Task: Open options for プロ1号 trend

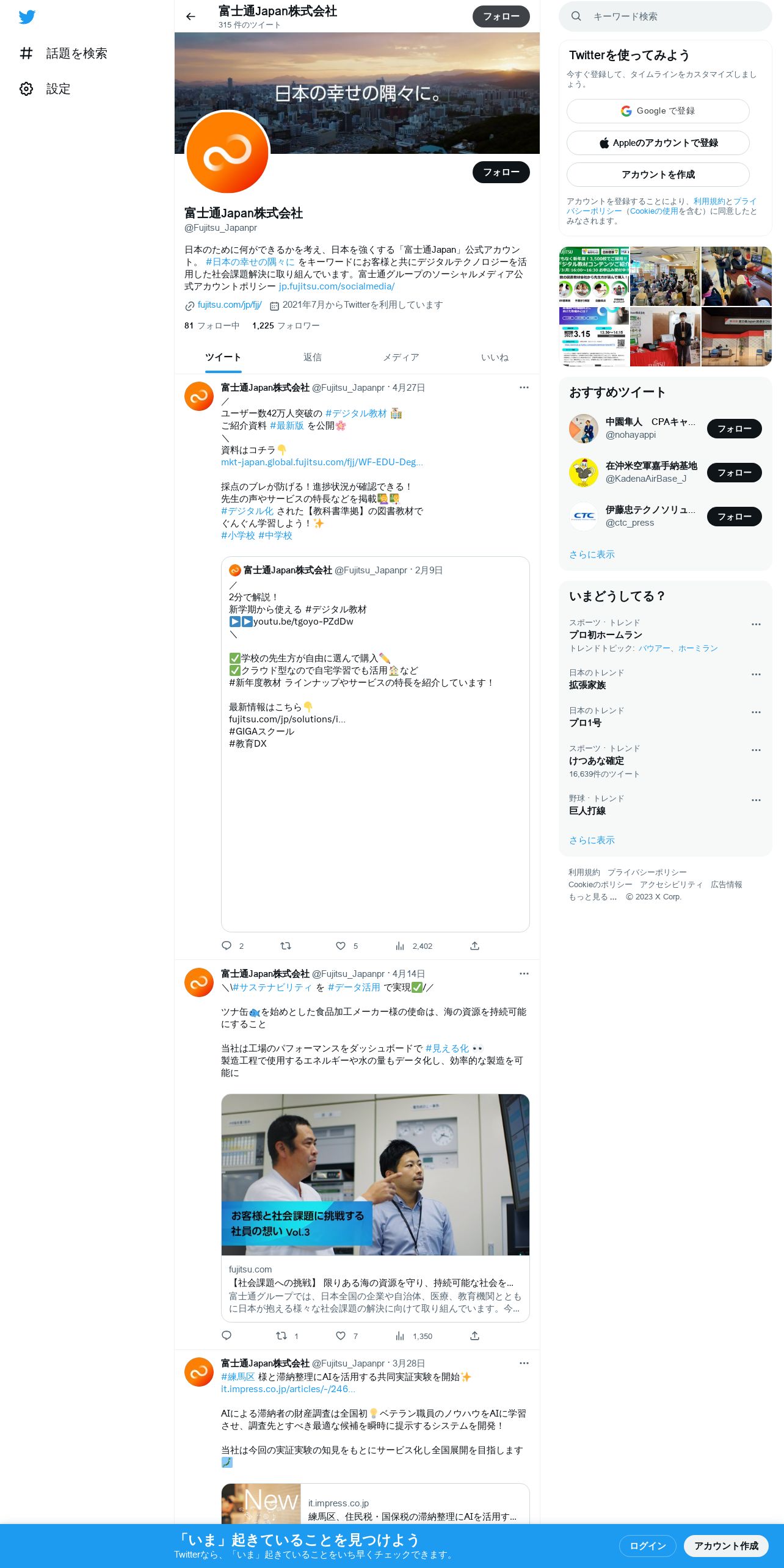Action: click(756, 713)
